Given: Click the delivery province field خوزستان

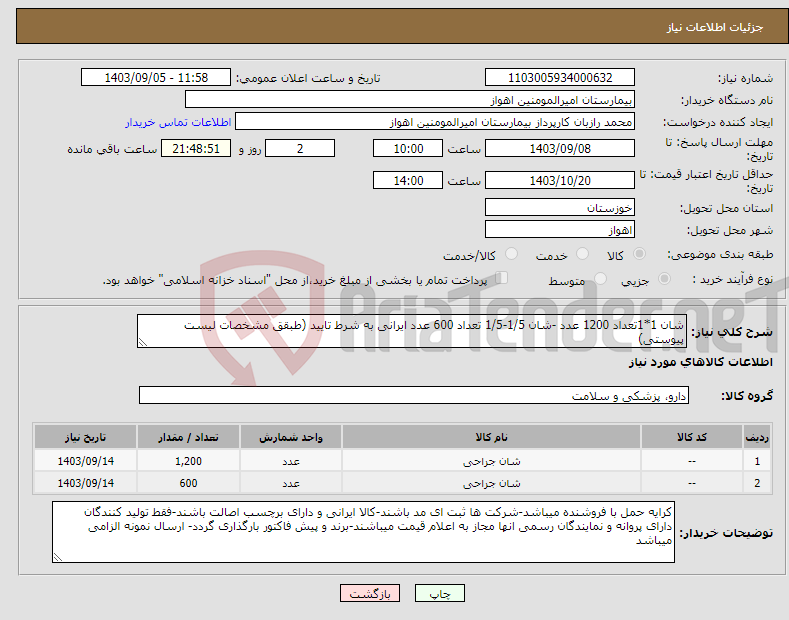Looking at the screenshot, I should (x=560, y=207).
